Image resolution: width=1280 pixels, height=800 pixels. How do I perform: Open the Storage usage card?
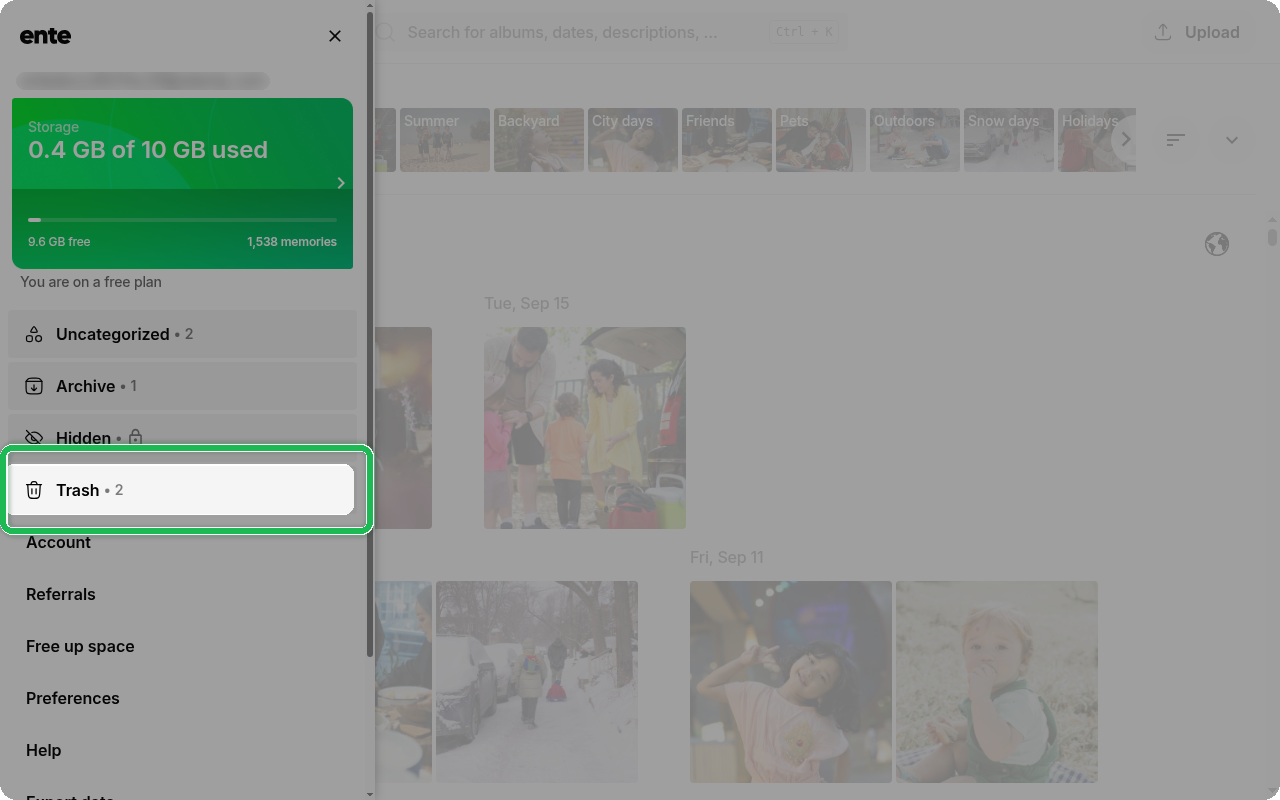(182, 183)
